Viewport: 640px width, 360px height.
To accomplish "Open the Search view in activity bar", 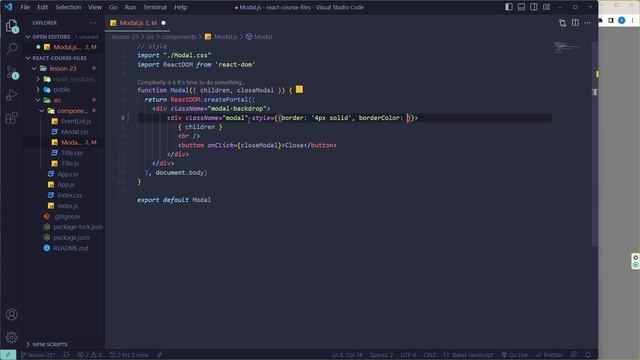I will click(11, 49).
